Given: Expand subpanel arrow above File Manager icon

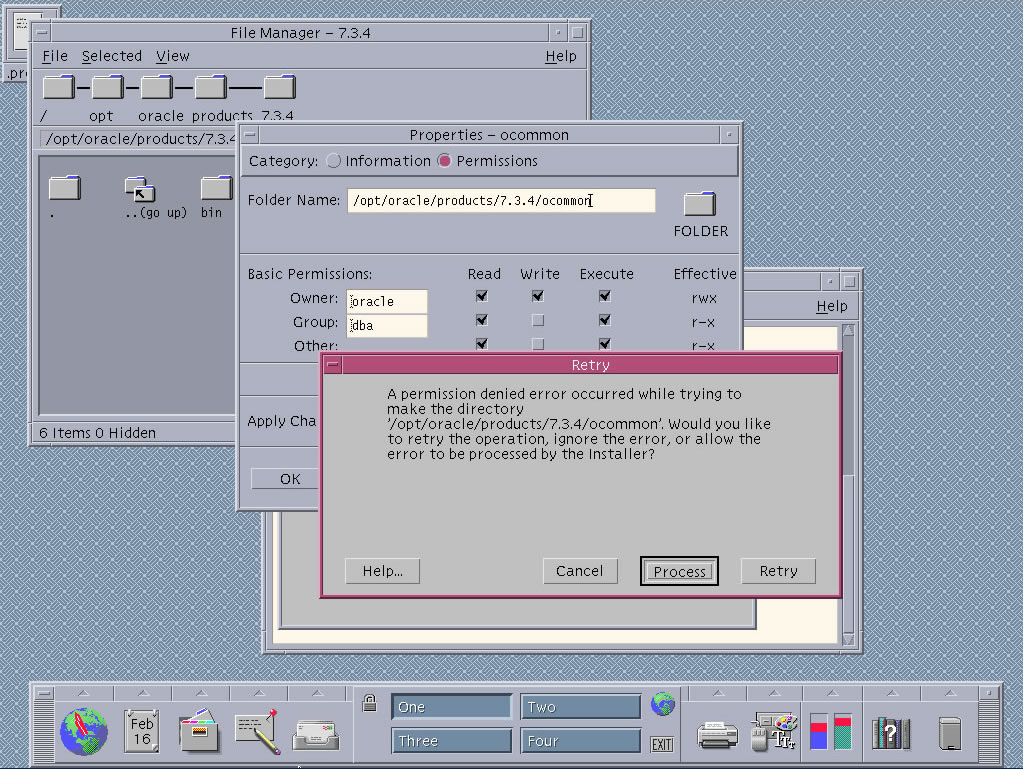Looking at the screenshot, I should coord(202,693).
